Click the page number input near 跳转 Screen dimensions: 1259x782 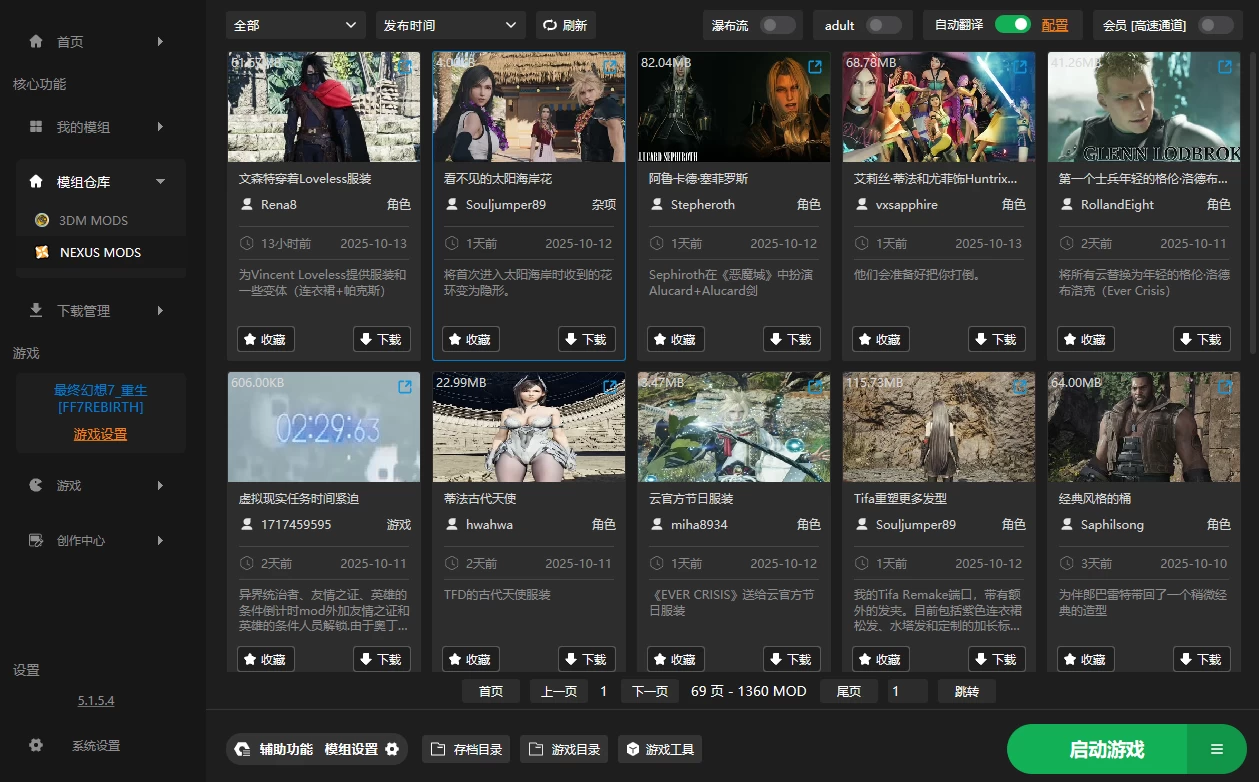point(907,690)
